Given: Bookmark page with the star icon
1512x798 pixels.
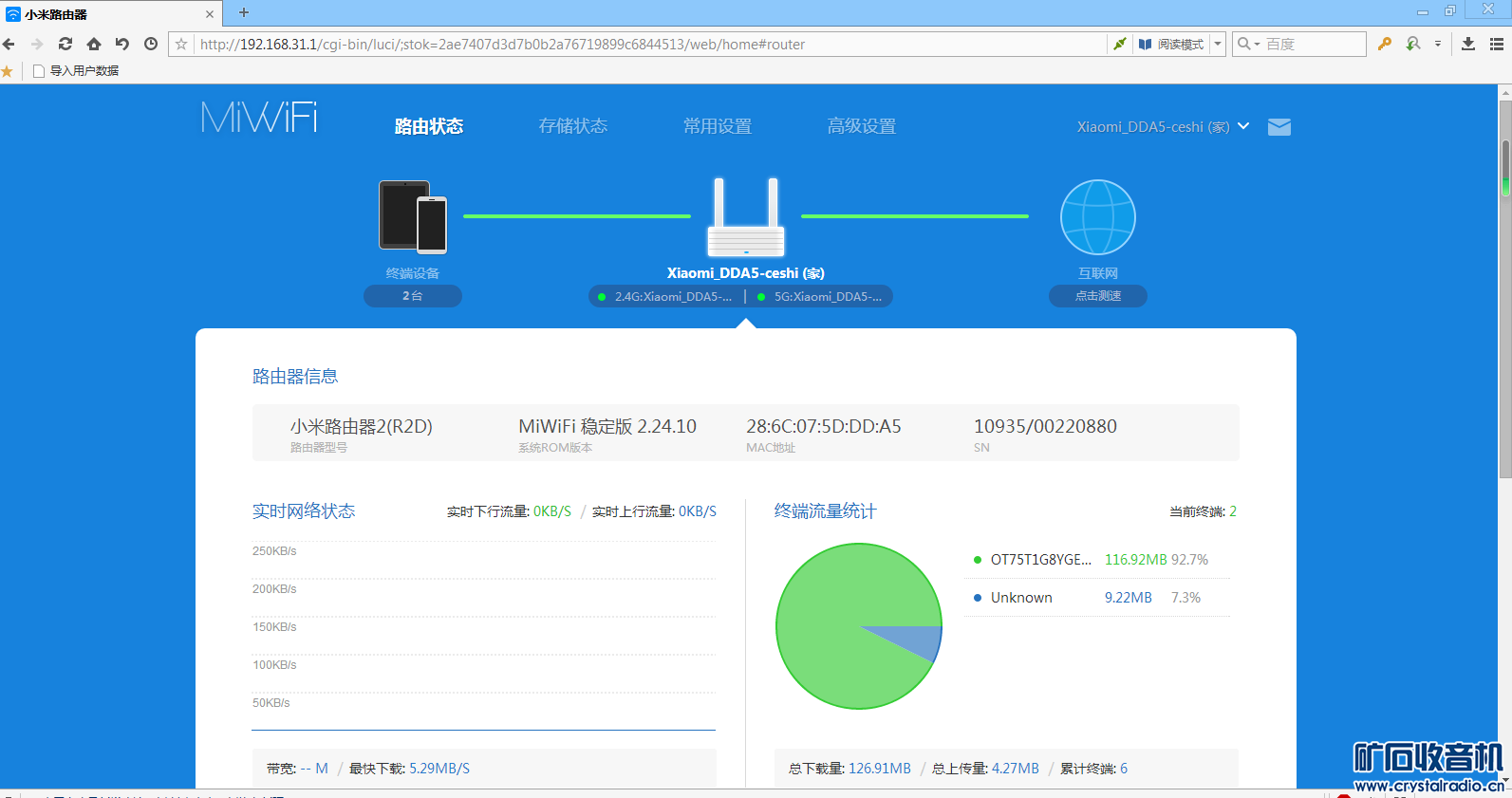Looking at the screenshot, I should [181, 44].
